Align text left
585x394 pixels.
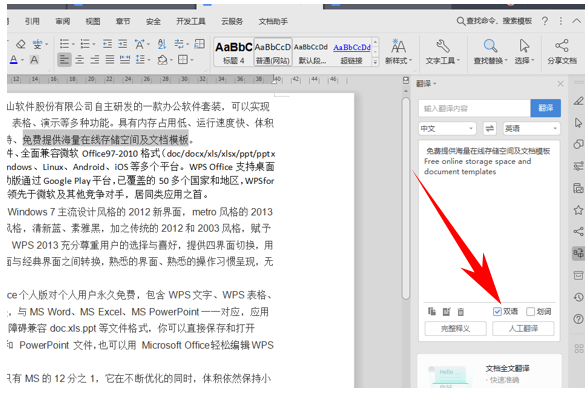64,59
